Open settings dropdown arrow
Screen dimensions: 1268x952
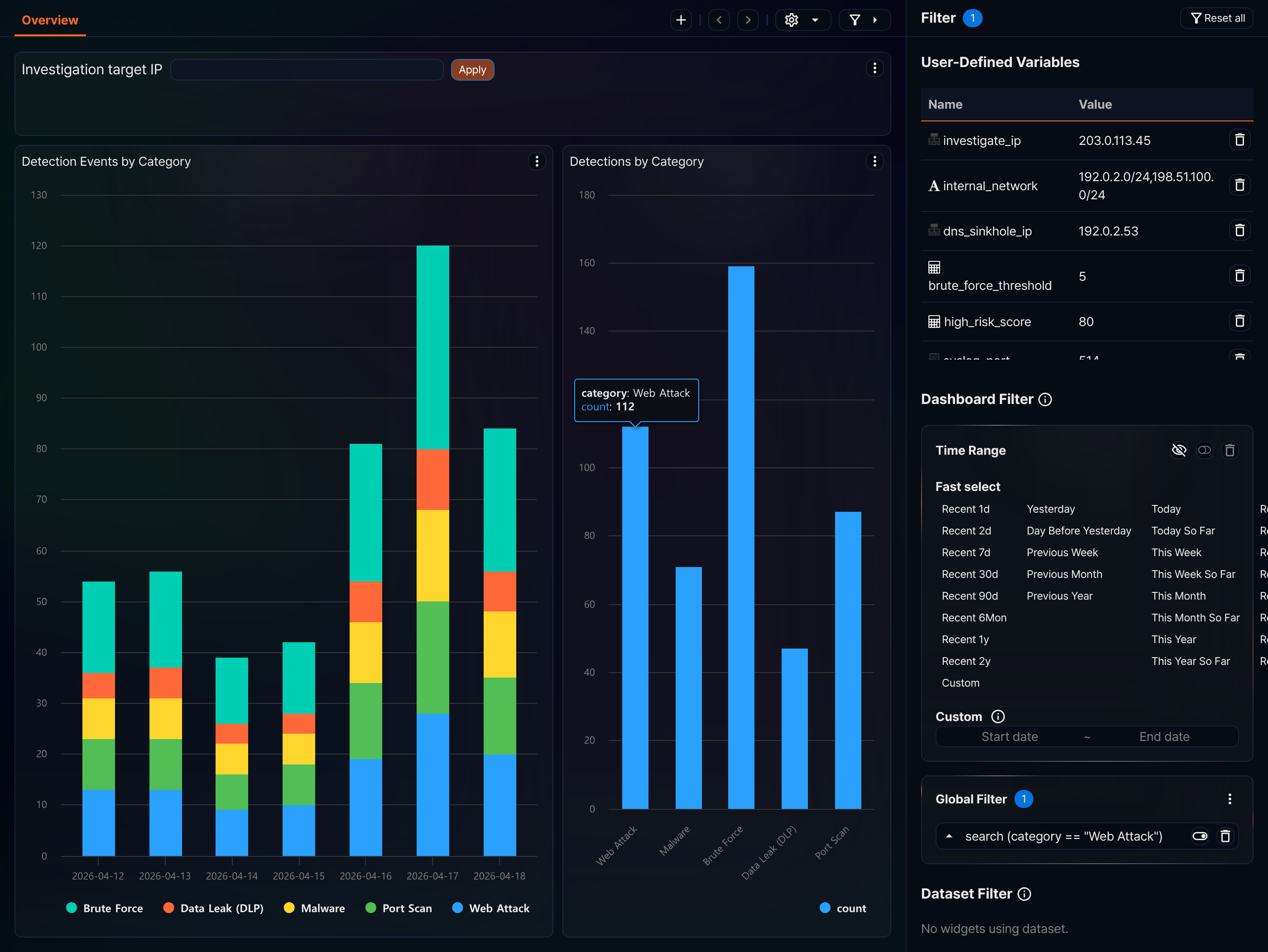point(815,20)
